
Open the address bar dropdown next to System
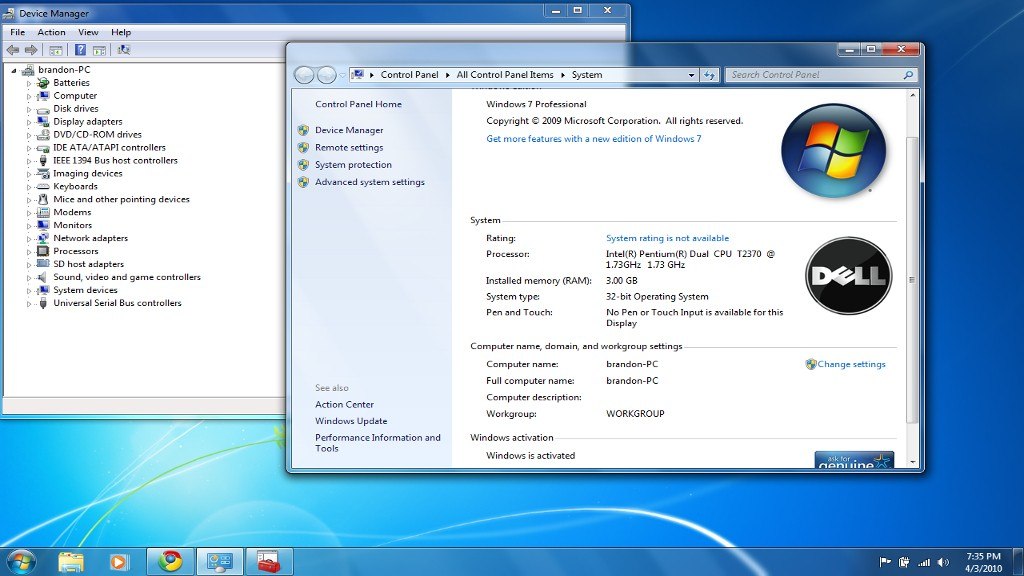point(690,73)
